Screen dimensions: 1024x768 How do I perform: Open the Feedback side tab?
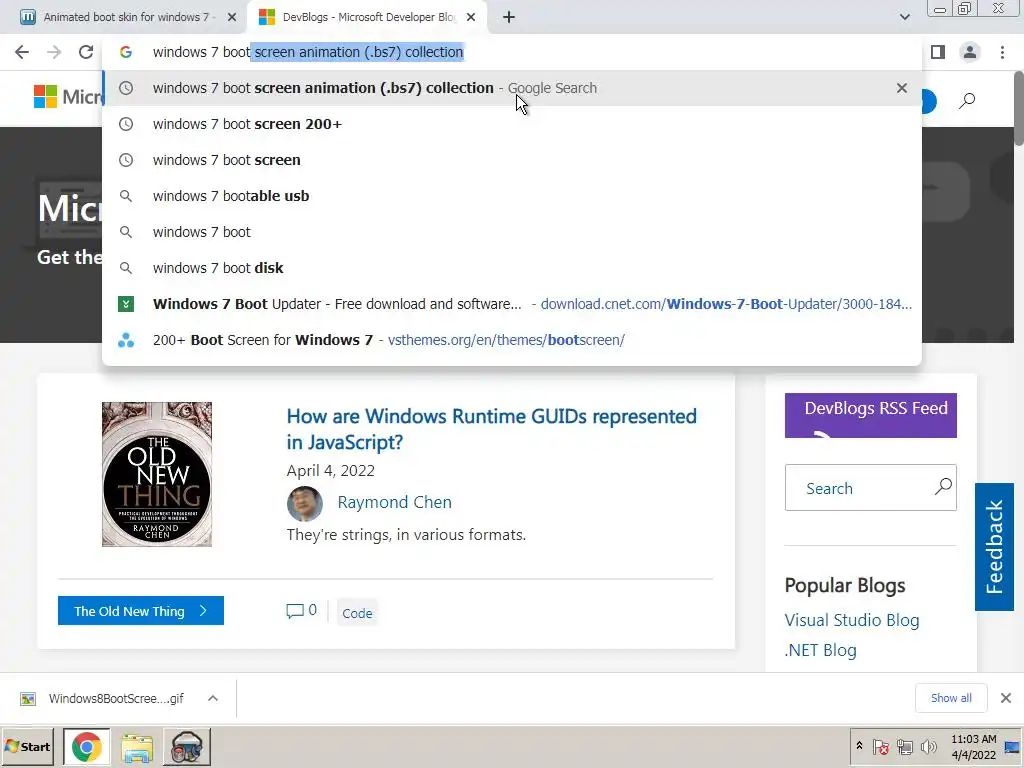pyautogui.click(x=994, y=547)
